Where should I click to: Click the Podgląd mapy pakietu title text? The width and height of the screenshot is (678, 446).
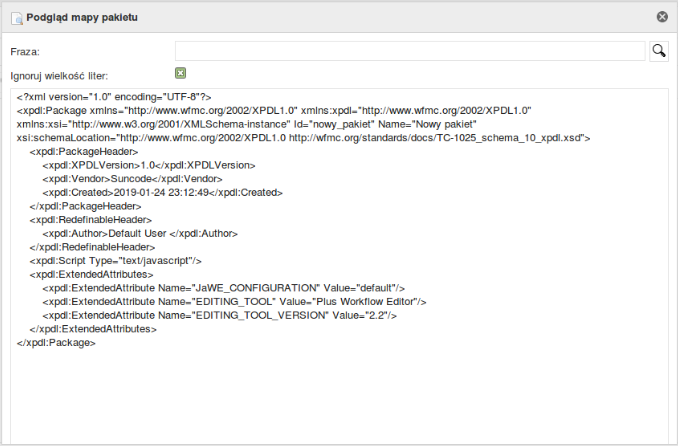click(82, 18)
